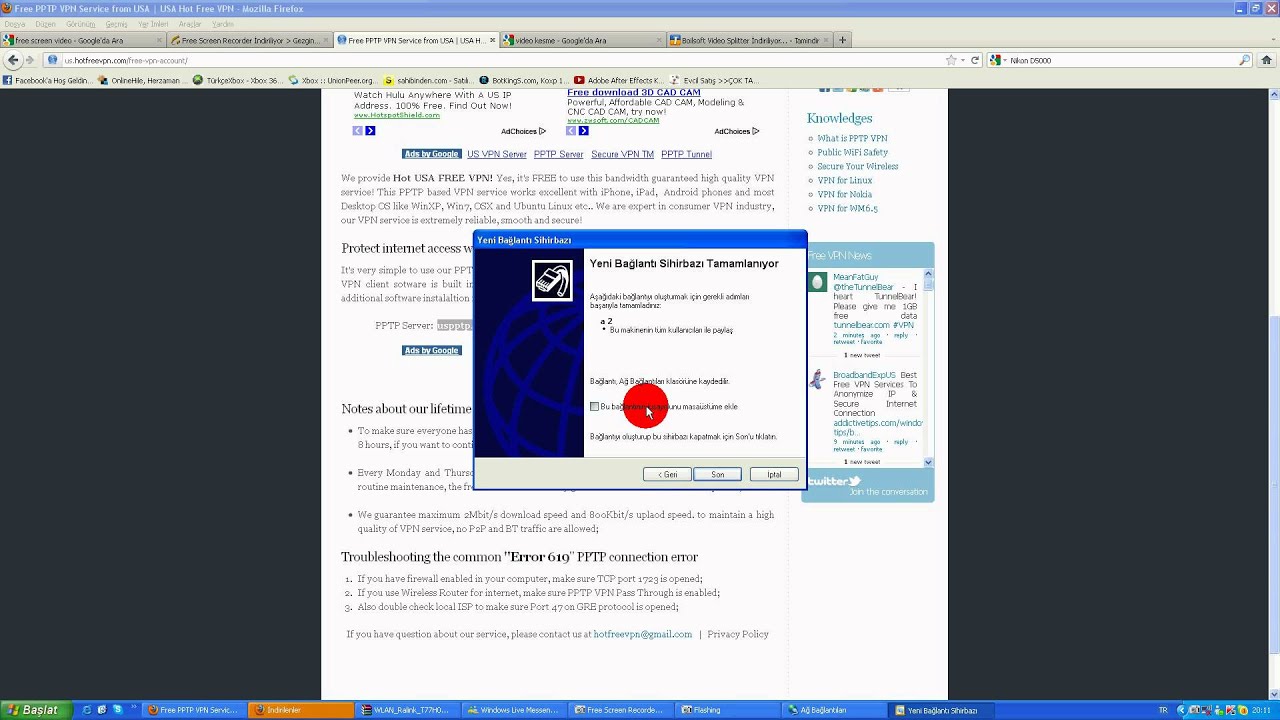Open Privacy Policy link
The height and width of the screenshot is (720, 1280).
click(x=738, y=634)
